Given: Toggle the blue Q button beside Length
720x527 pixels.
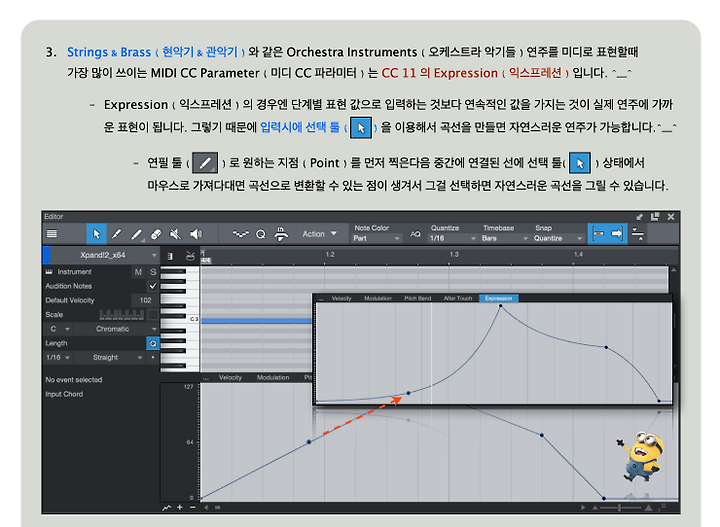Looking at the screenshot, I should click(x=153, y=343).
